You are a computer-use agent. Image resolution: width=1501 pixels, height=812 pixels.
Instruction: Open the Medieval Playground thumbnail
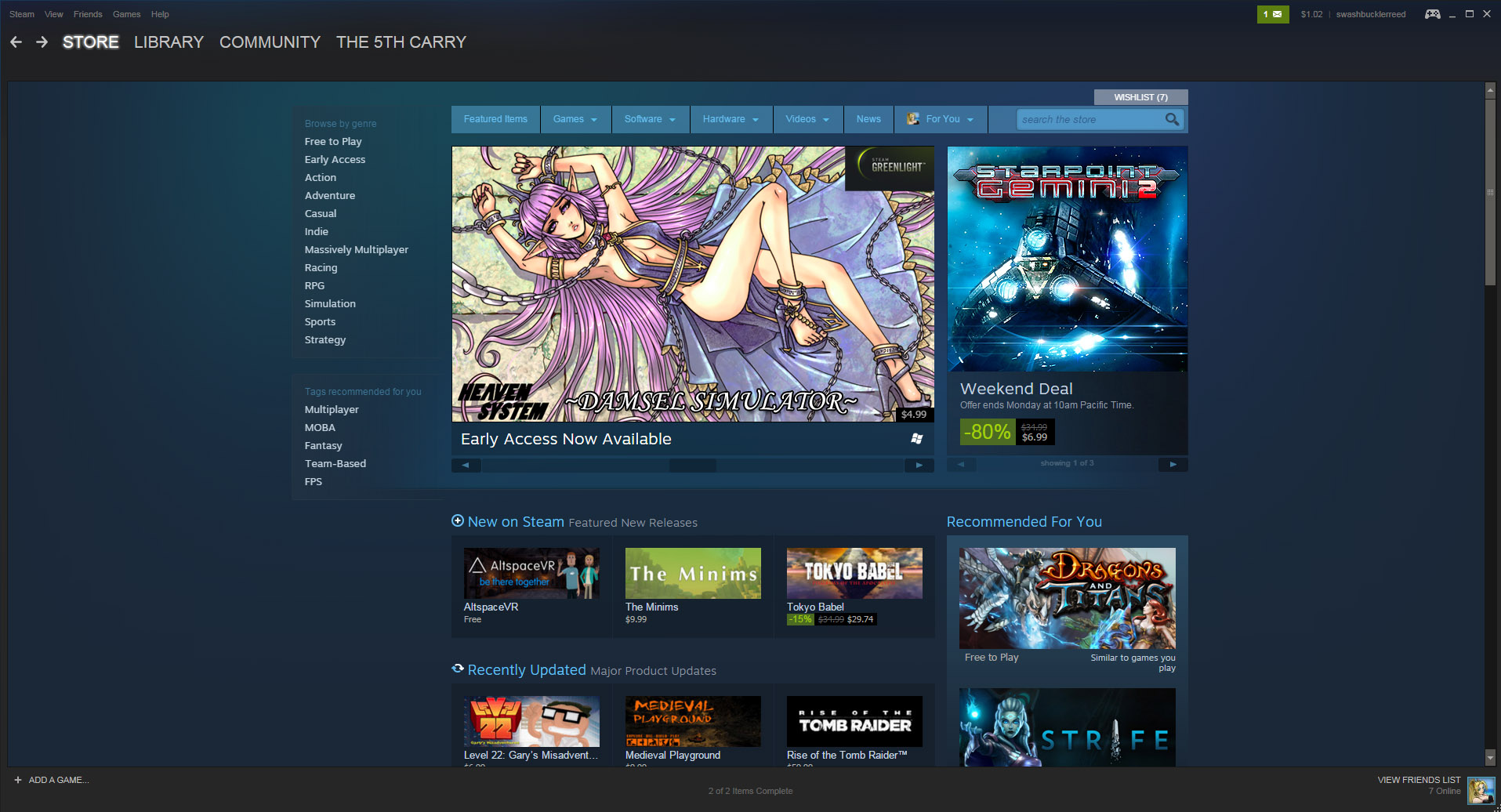pyautogui.click(x=693, y=722)
